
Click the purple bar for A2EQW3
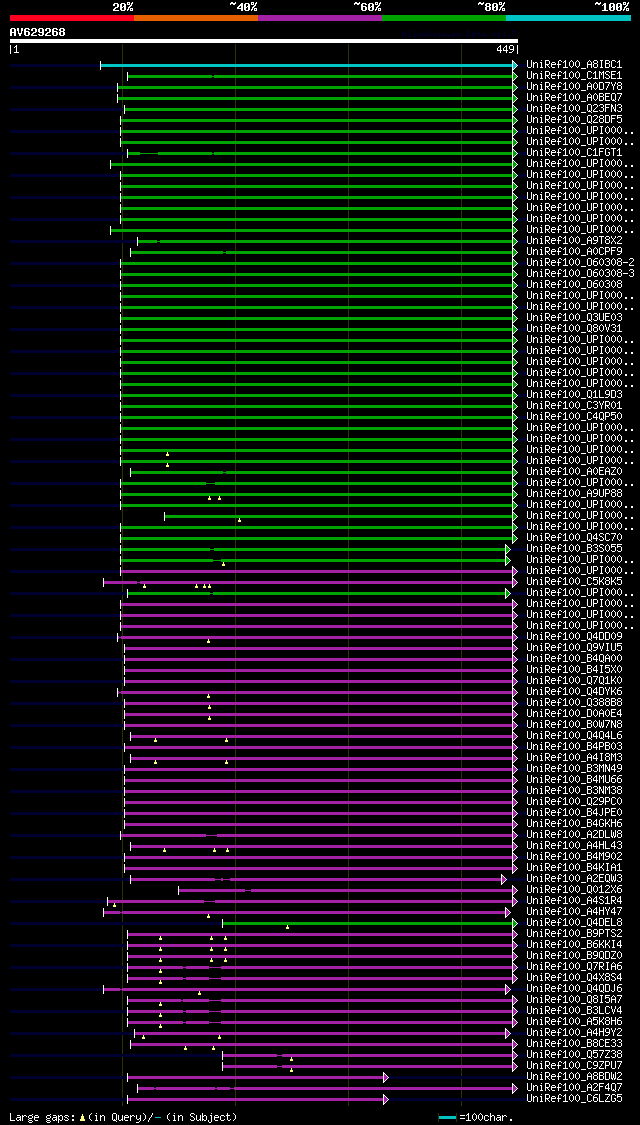318,880
